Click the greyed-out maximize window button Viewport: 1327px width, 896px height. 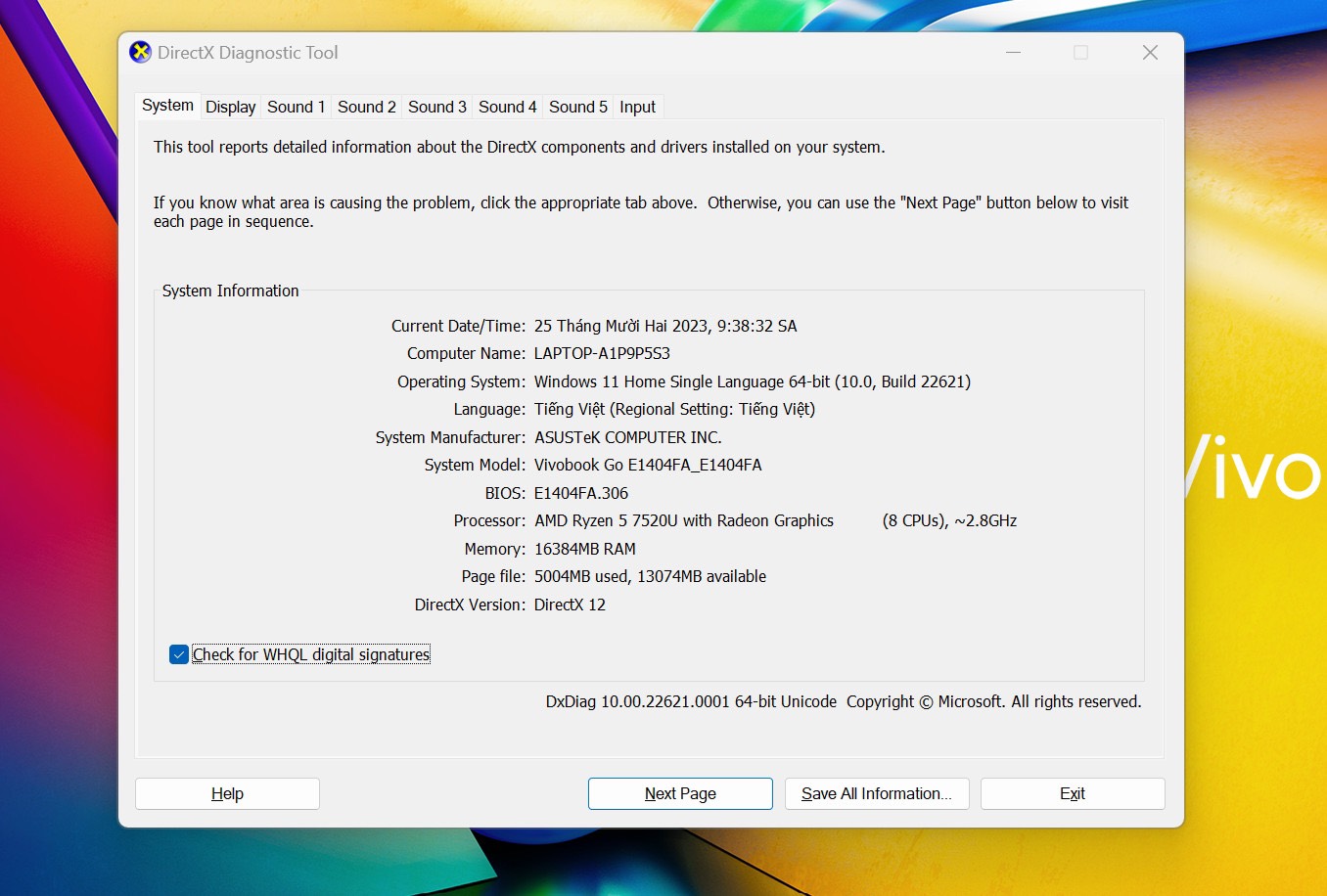pos(1080,53)
